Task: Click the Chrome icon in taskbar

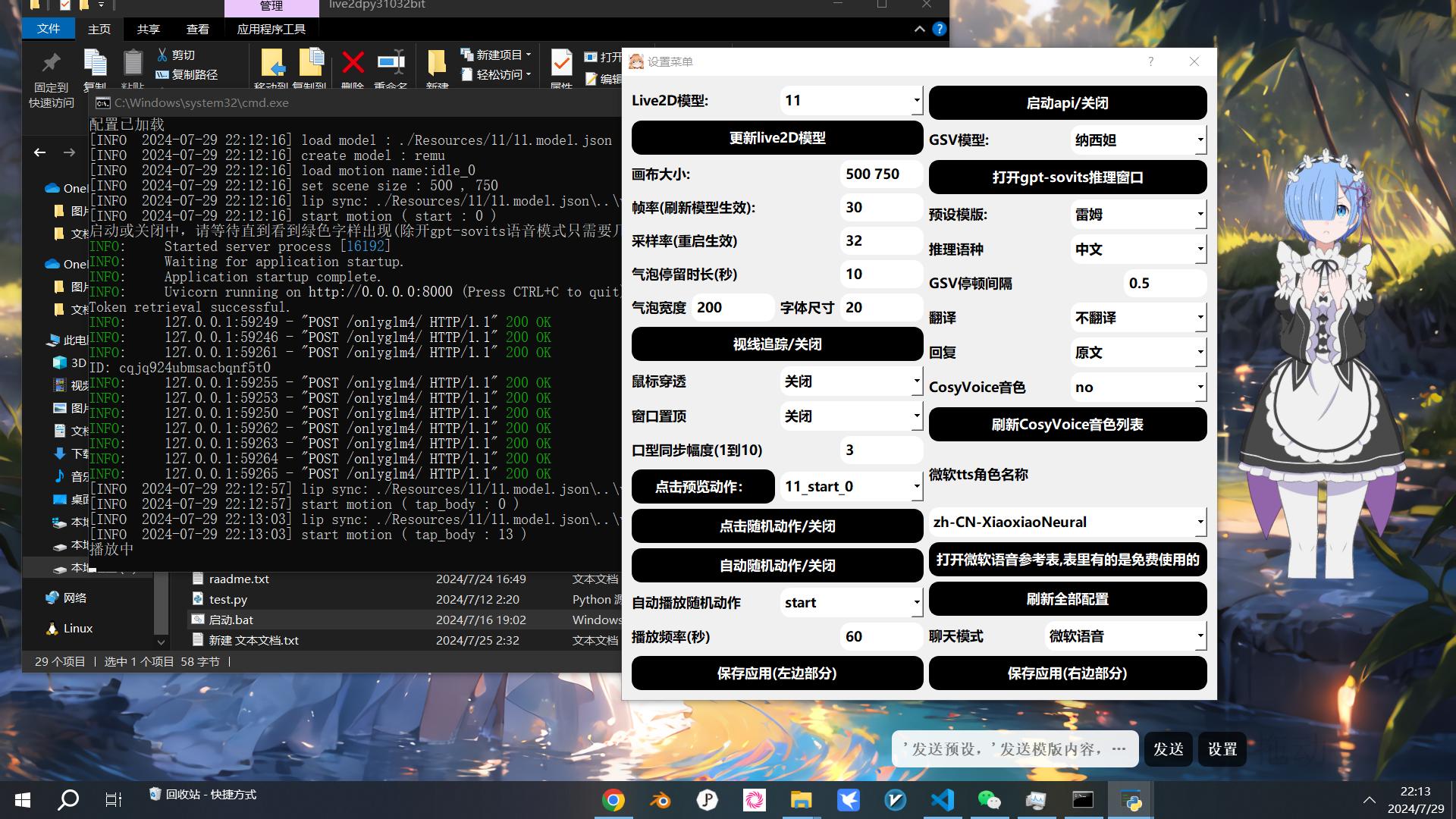Action: (613, 800)
